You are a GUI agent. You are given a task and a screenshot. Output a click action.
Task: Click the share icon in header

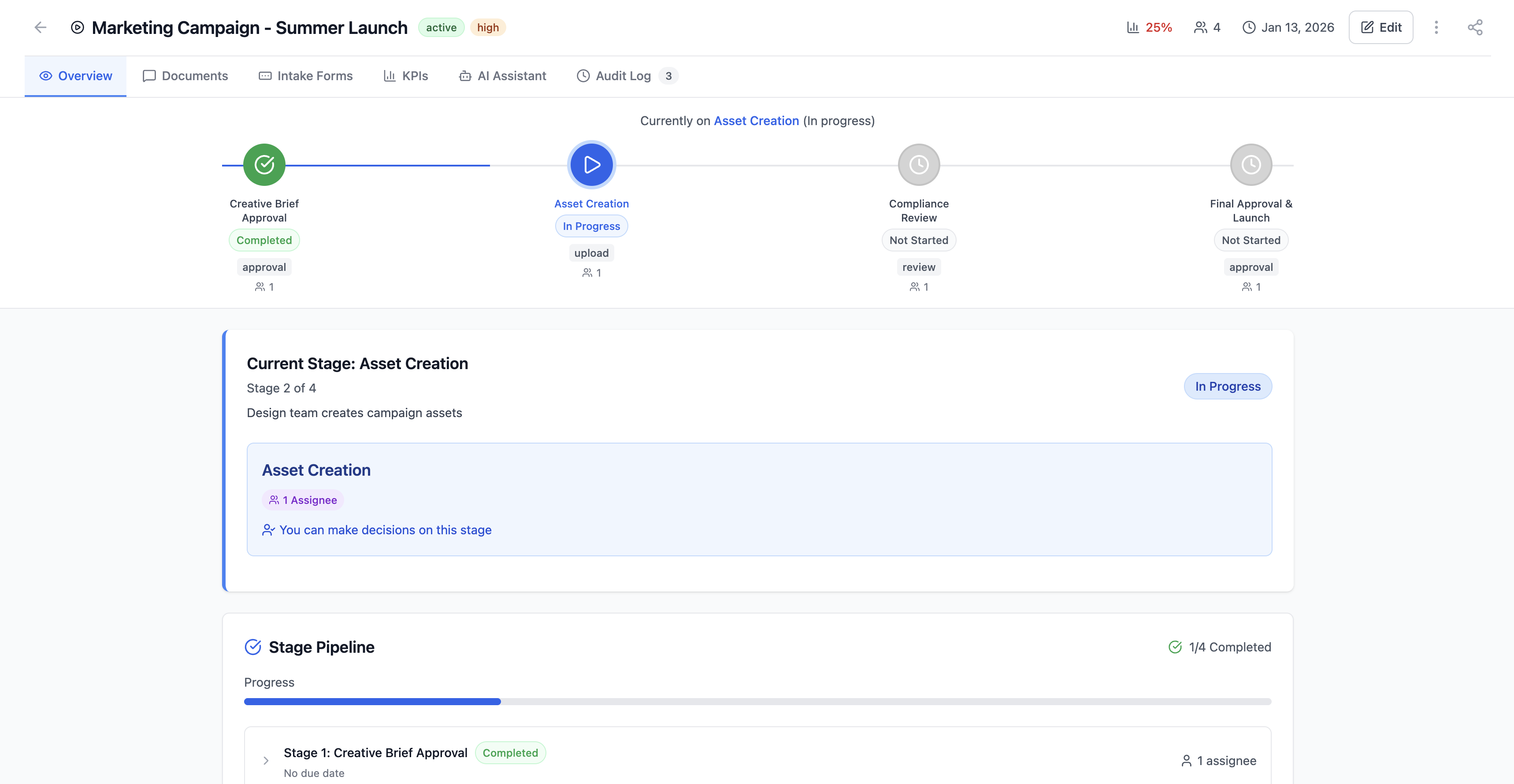[1475, 27]
